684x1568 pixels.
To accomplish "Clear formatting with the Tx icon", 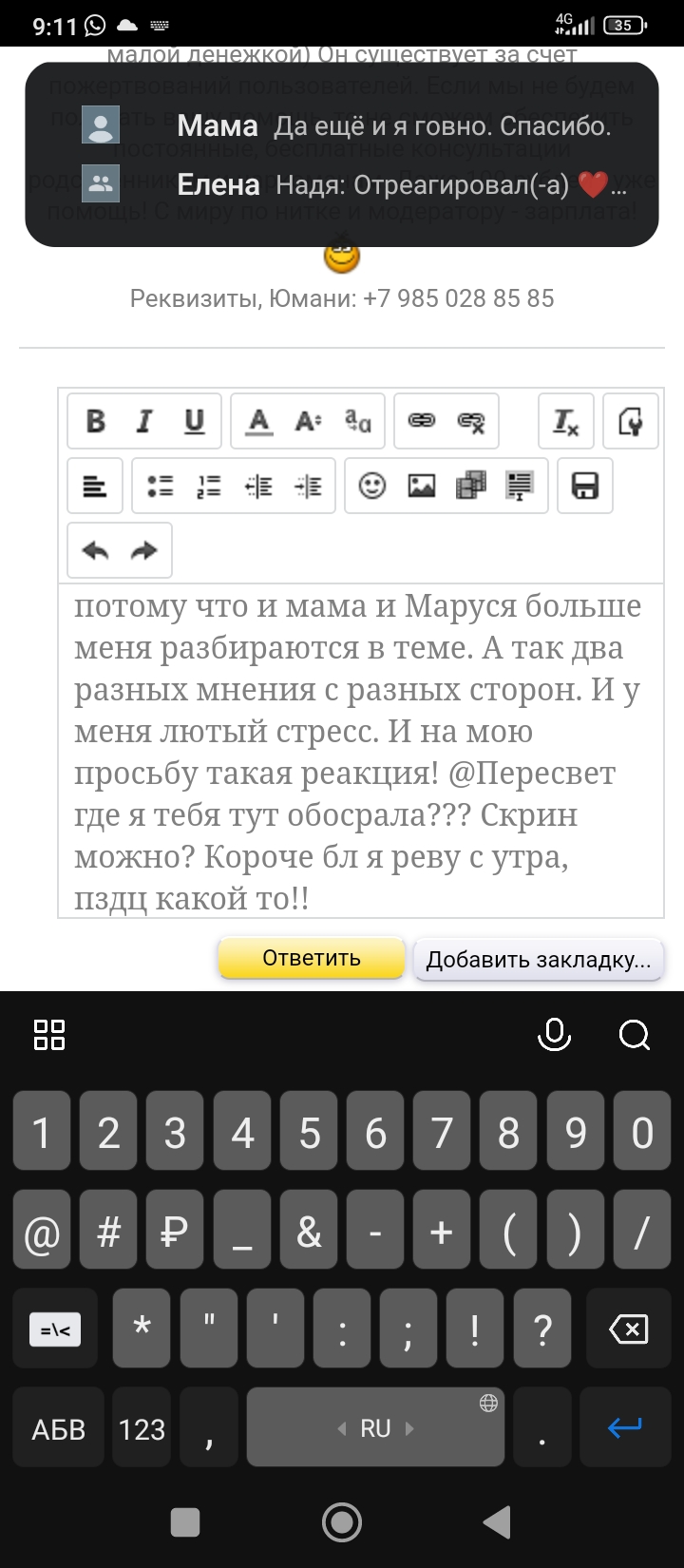I will pos(566,421).
